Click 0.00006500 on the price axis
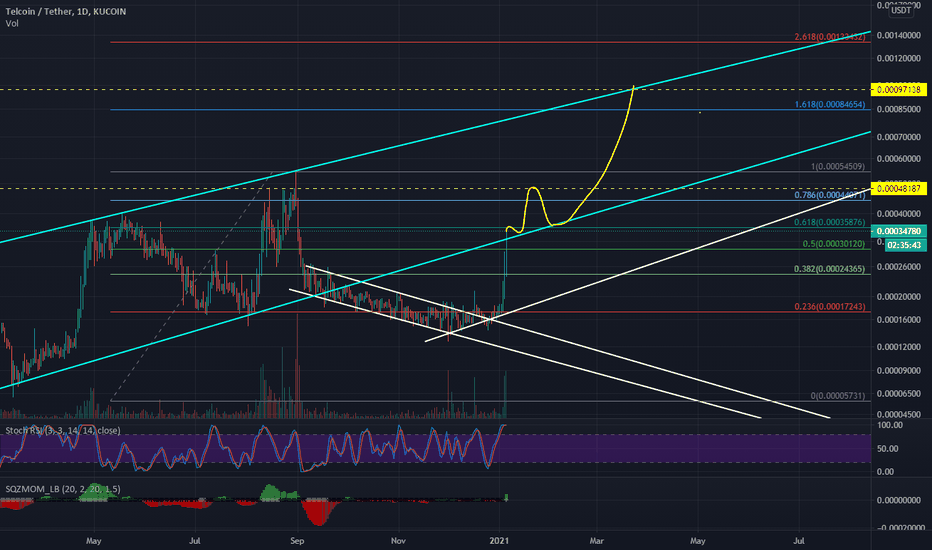The image size is (932, 550). (x=899, y=394)
